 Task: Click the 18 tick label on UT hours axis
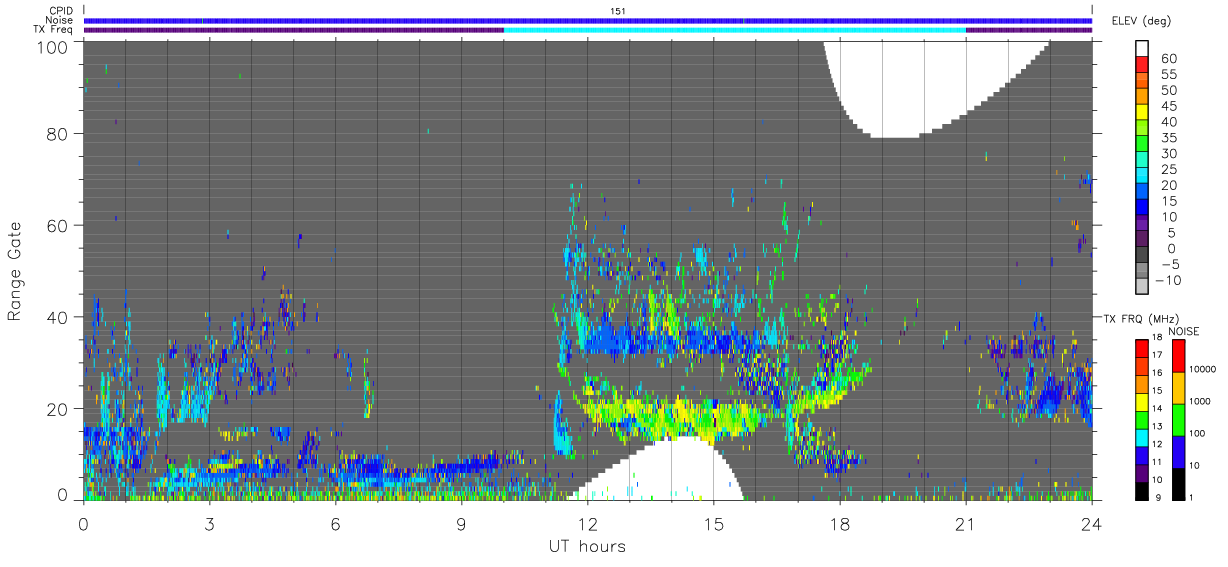(839, 522)
